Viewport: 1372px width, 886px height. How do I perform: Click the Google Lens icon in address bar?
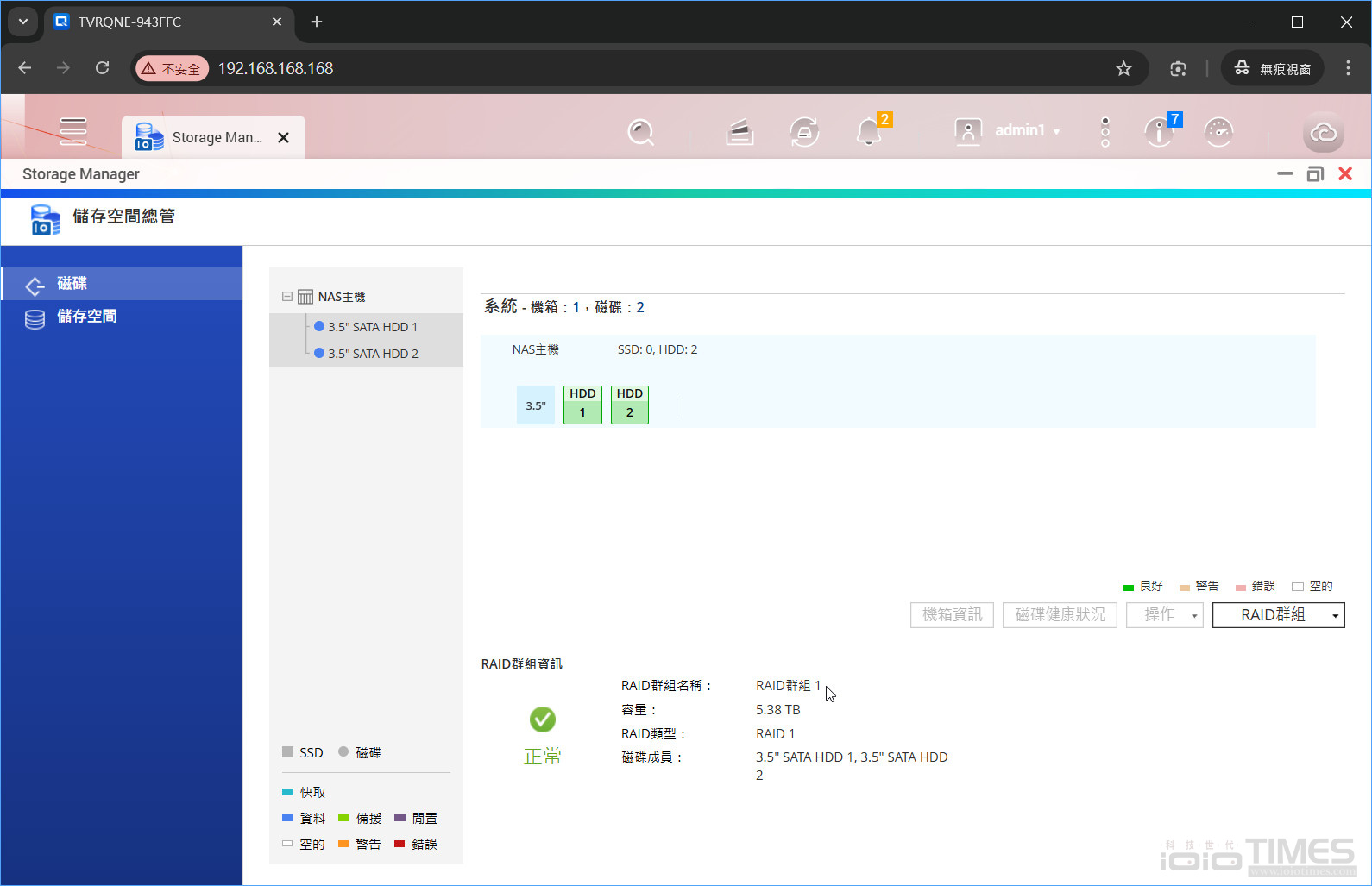pos(1178,68)
